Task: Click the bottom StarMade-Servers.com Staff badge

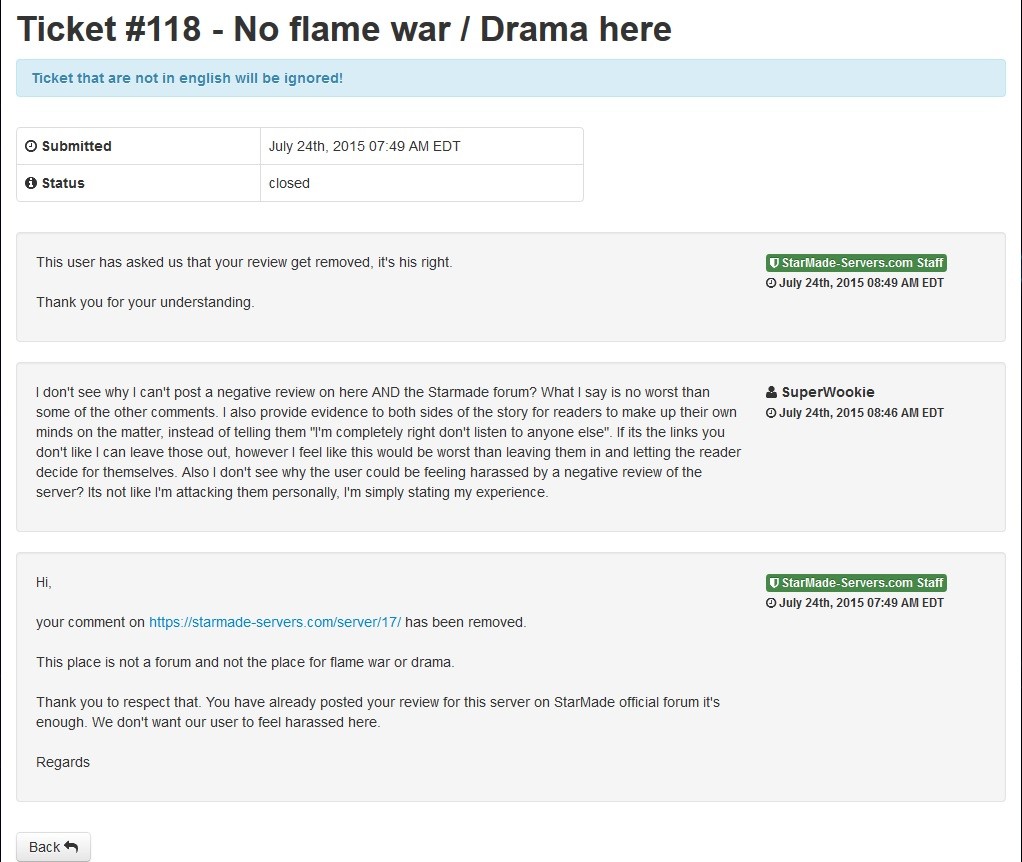Action: click(856, 583)
